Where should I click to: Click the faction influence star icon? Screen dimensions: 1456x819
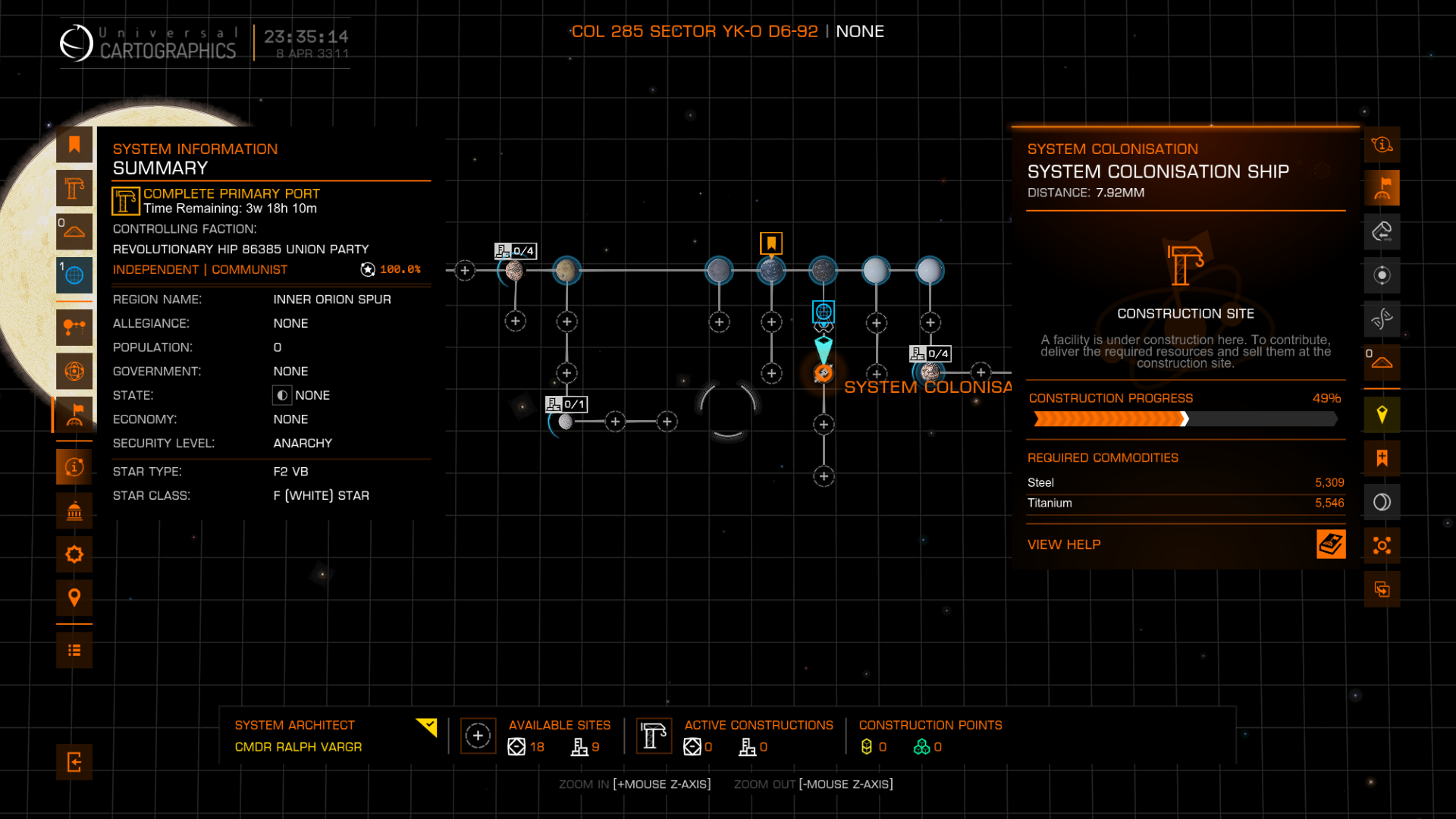coord(368,269)
